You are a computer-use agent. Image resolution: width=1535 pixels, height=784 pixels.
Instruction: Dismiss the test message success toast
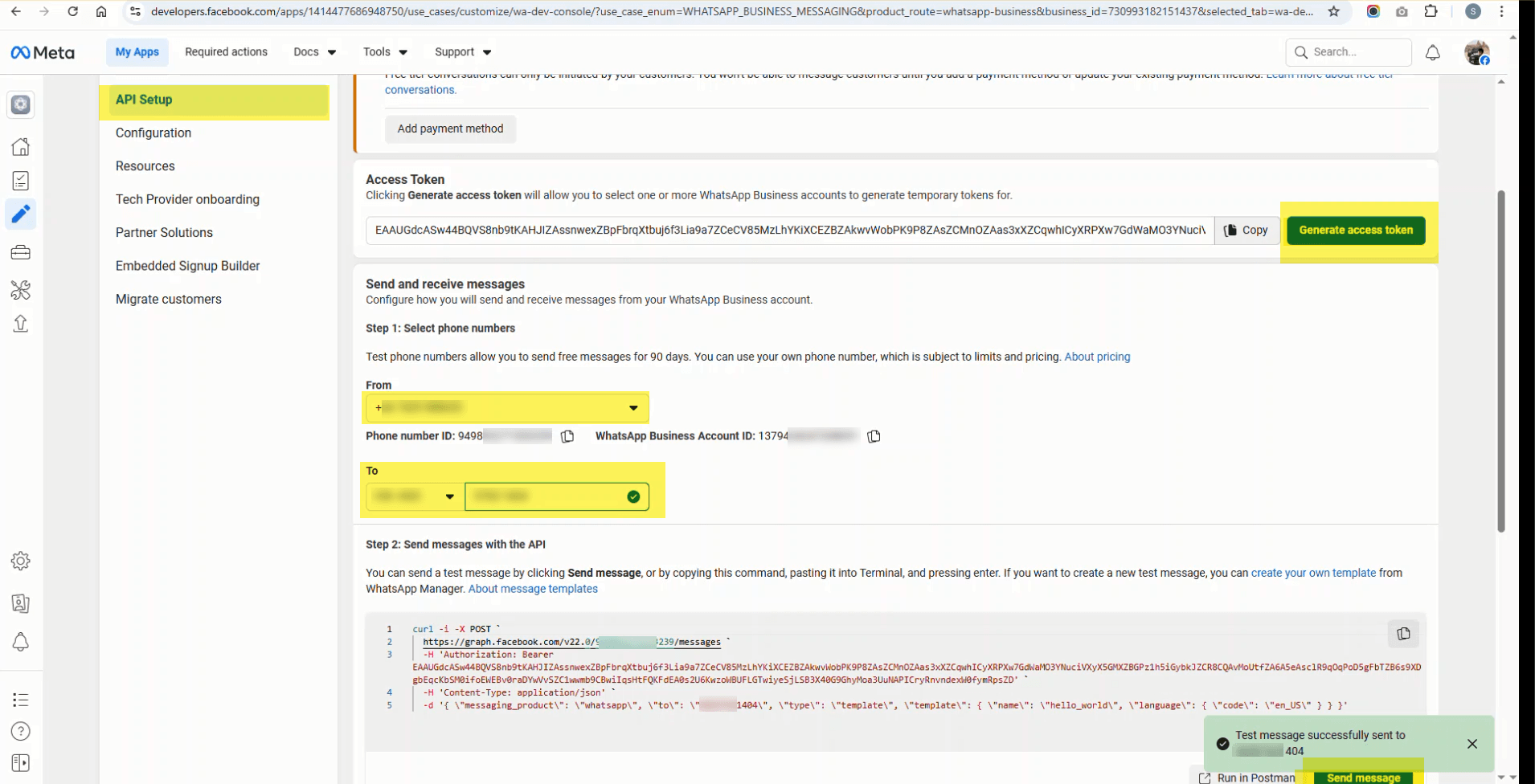1473,744
